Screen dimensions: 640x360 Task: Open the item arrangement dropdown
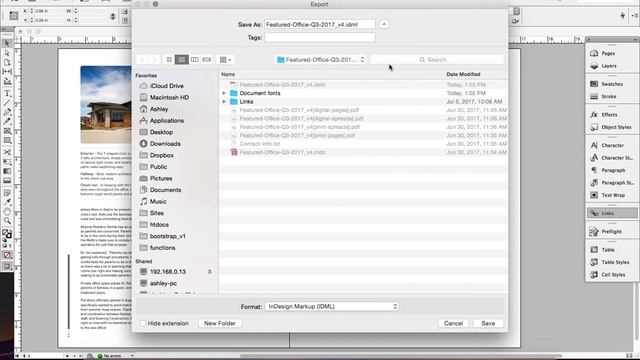[225, 60]
